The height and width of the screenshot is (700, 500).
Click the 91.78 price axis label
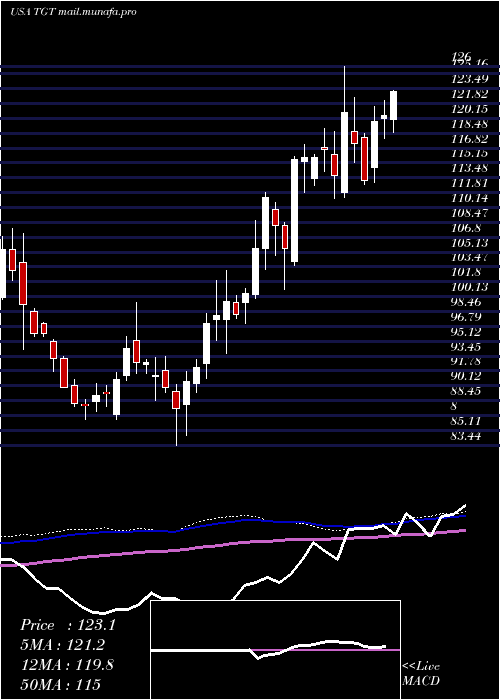(x=466, y=361)
